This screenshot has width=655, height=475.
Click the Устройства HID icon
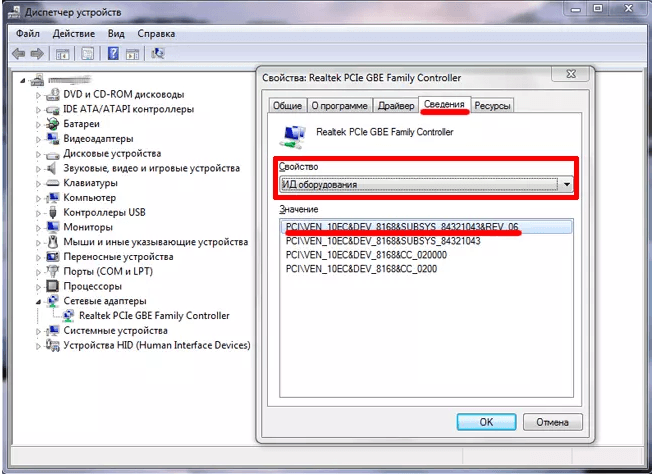pos(53,345)
